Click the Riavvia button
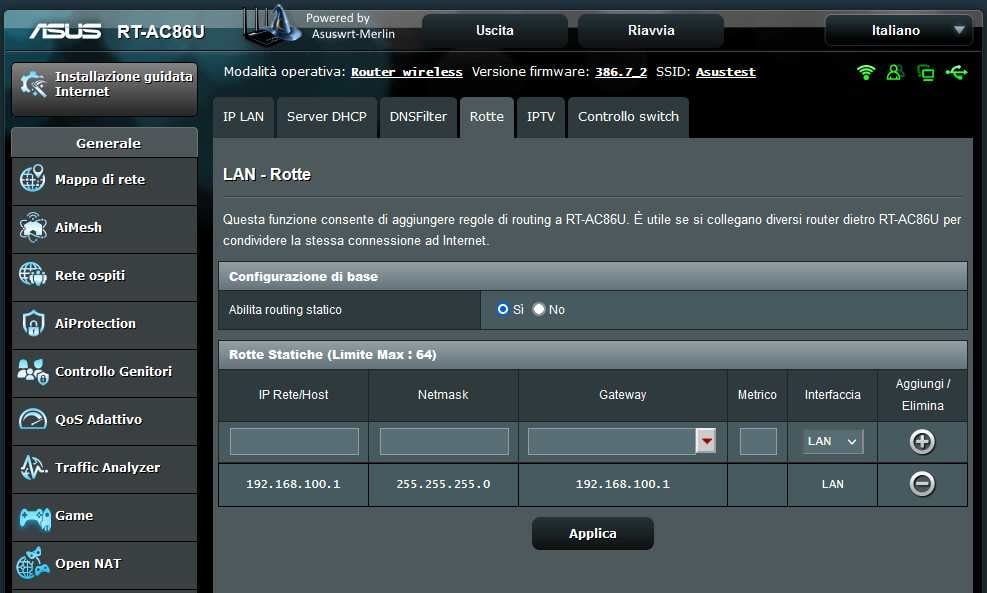 [x=651, y=31]
